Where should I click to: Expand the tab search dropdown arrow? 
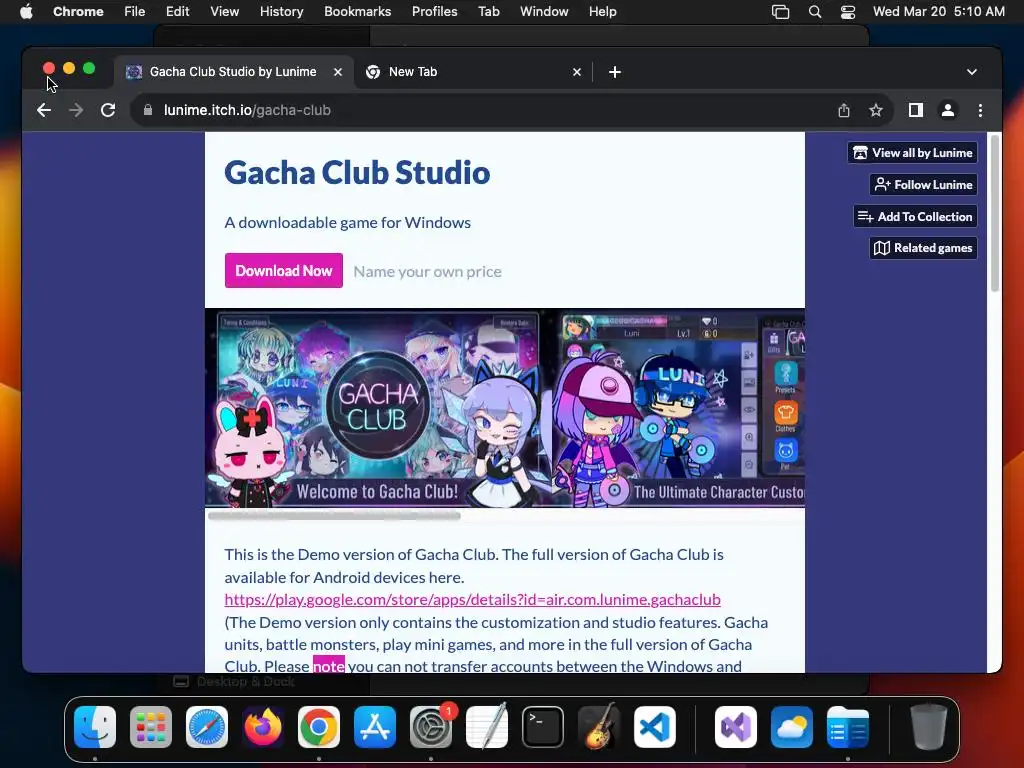(x=972, y=72)
